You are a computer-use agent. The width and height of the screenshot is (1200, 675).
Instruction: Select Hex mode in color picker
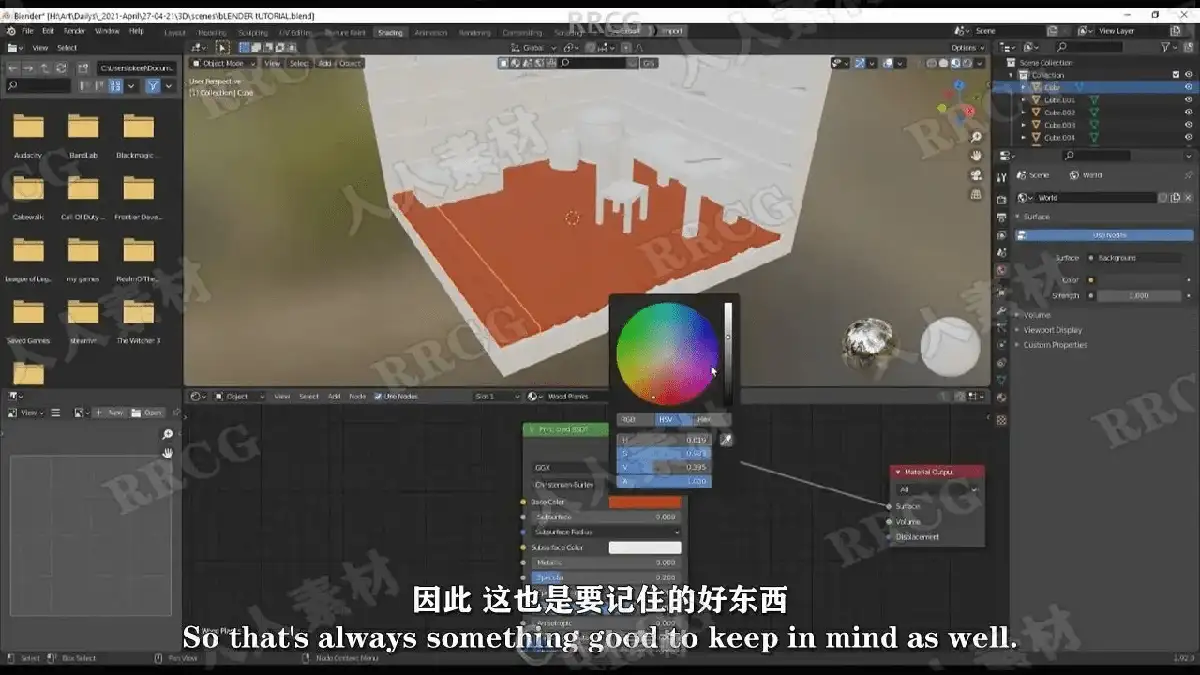(x=712, y=420)
